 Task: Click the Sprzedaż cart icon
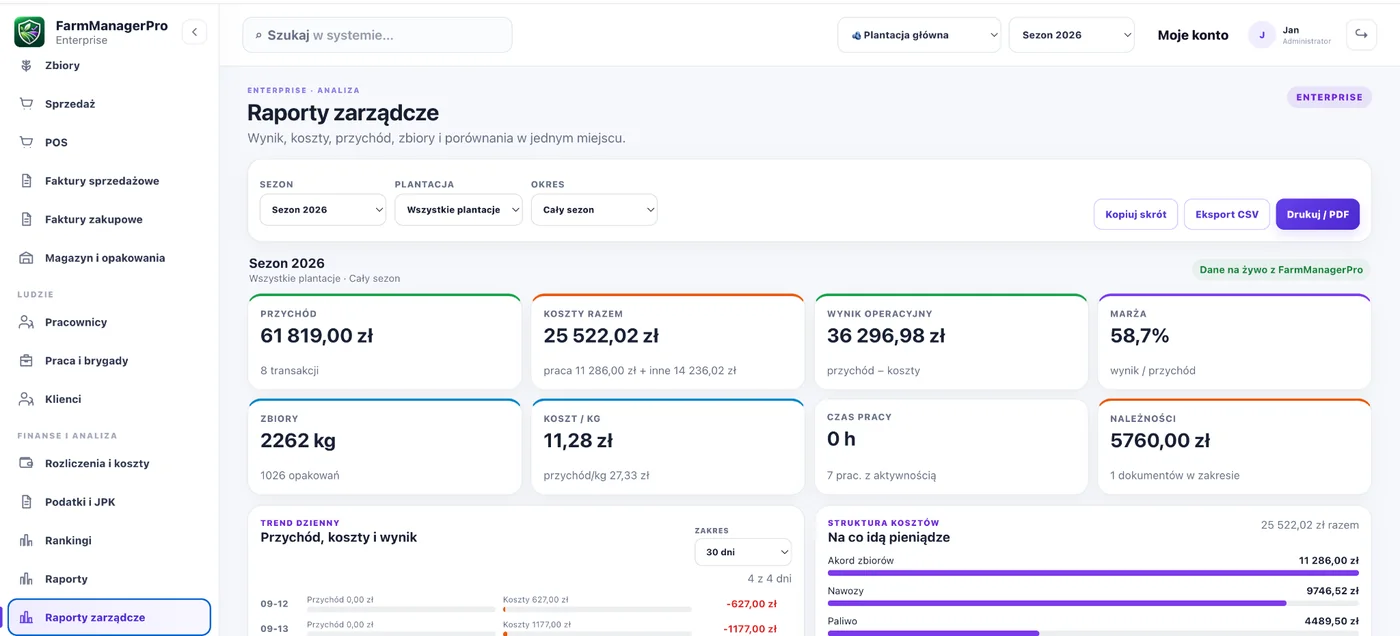click(27, 104)
